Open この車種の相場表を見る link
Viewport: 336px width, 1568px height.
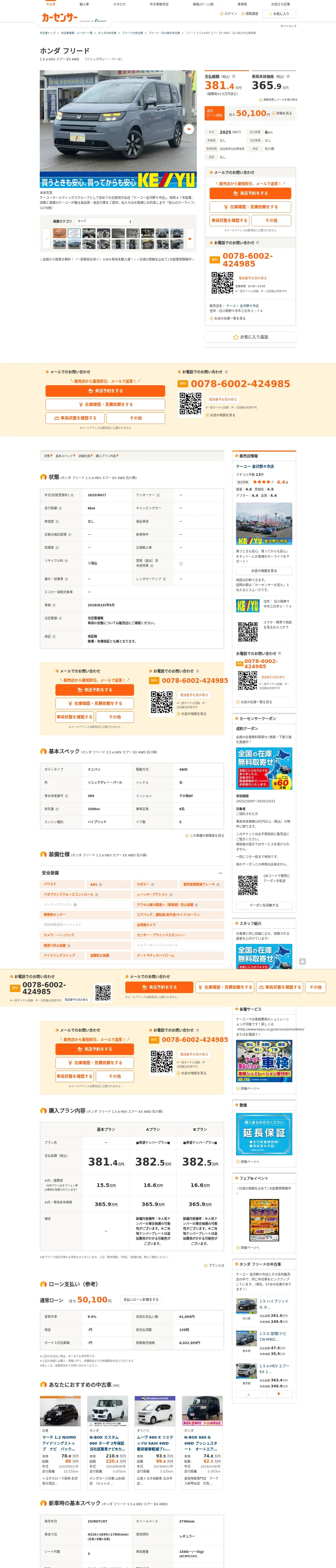(x=204, y=835)
